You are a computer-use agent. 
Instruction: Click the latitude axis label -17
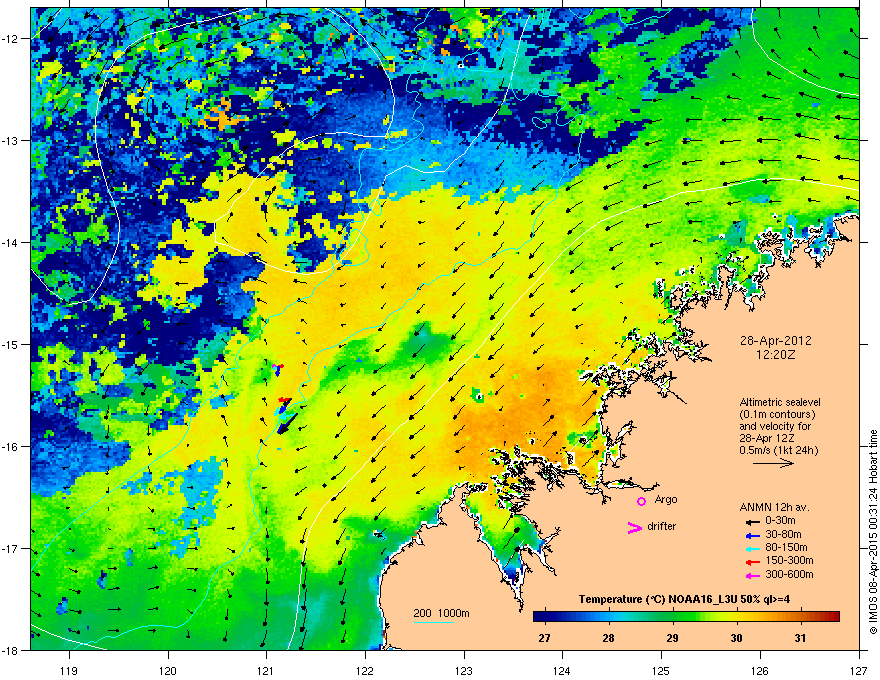point(12,548)
